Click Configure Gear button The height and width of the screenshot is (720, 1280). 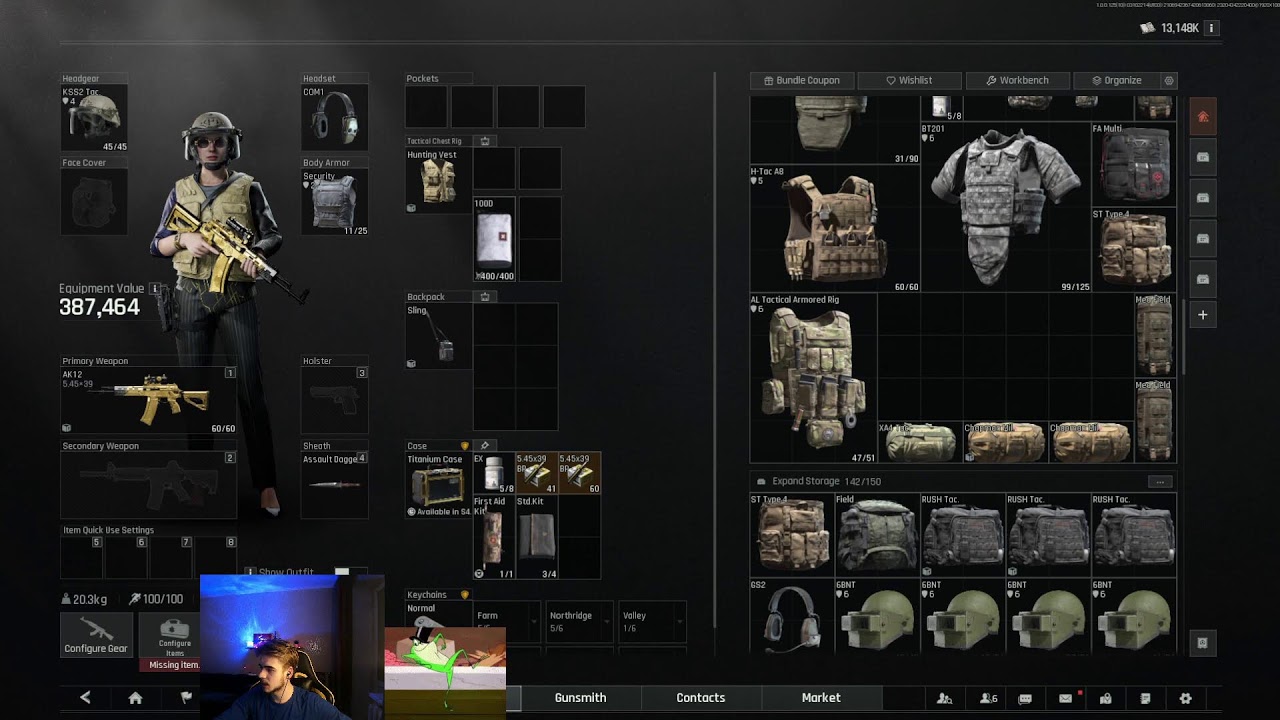point(96,635)
